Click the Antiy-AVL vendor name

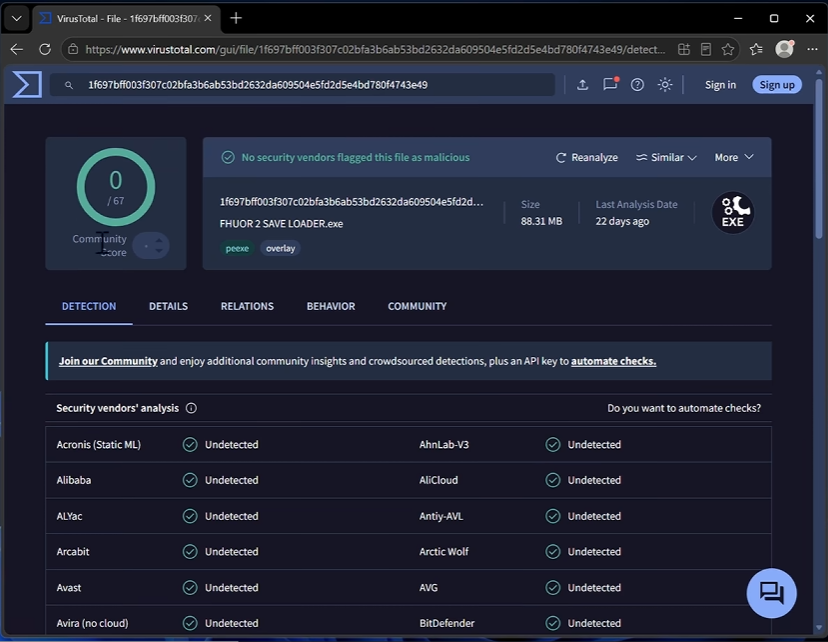pyautogui.click(x=441, y=516)
